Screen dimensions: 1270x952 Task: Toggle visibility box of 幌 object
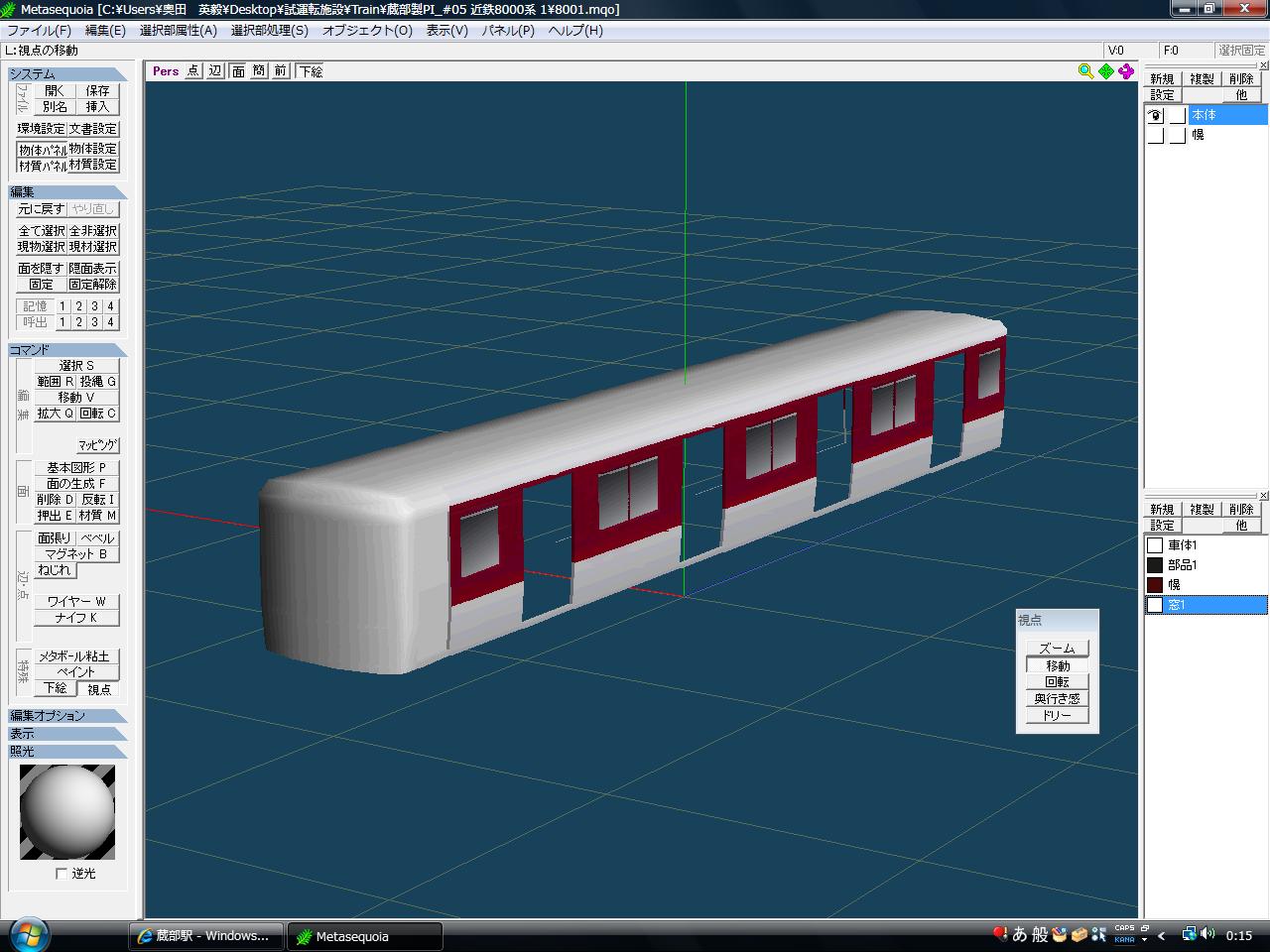1156,135
